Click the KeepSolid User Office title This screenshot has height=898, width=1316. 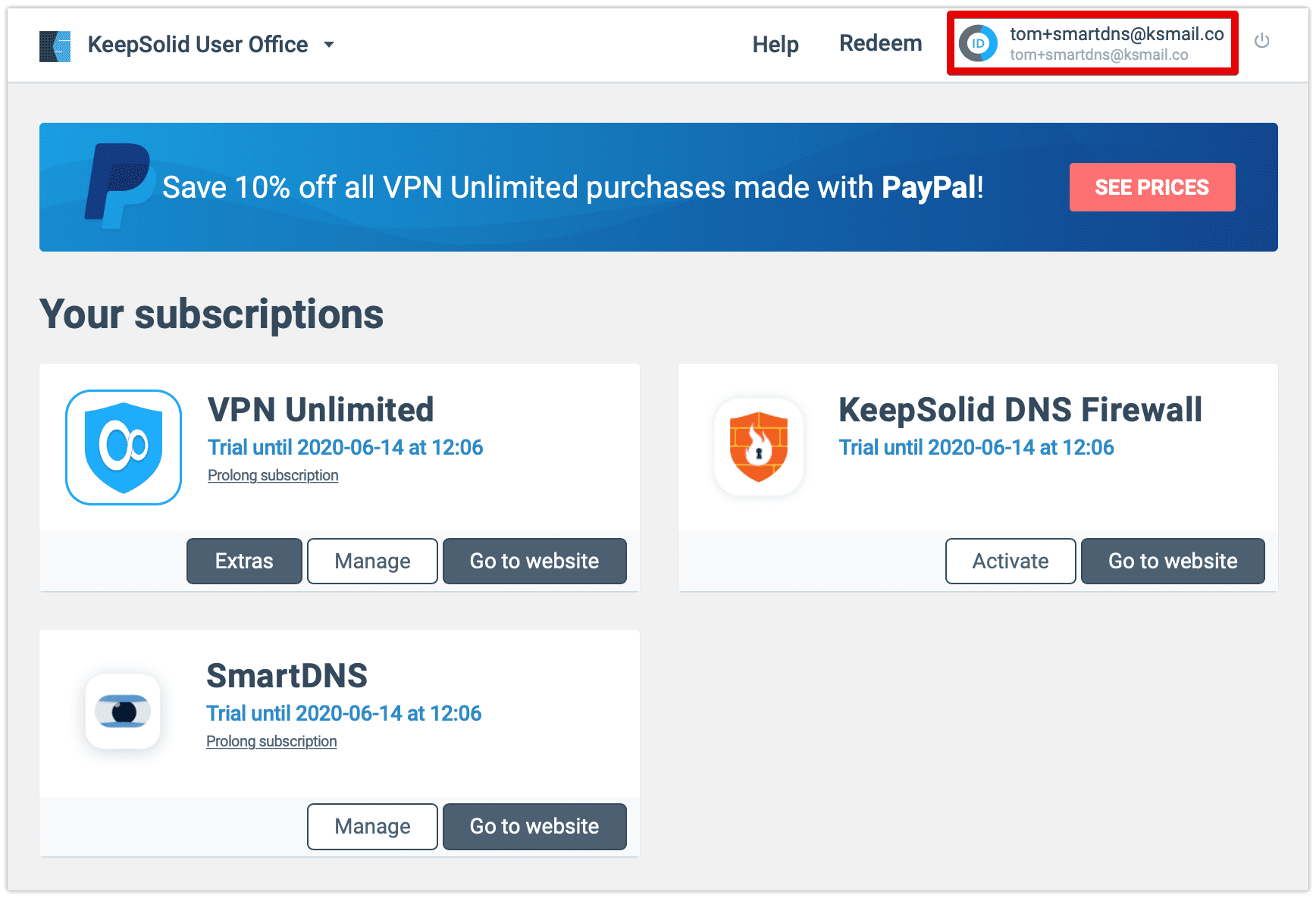tap(198, 45)
